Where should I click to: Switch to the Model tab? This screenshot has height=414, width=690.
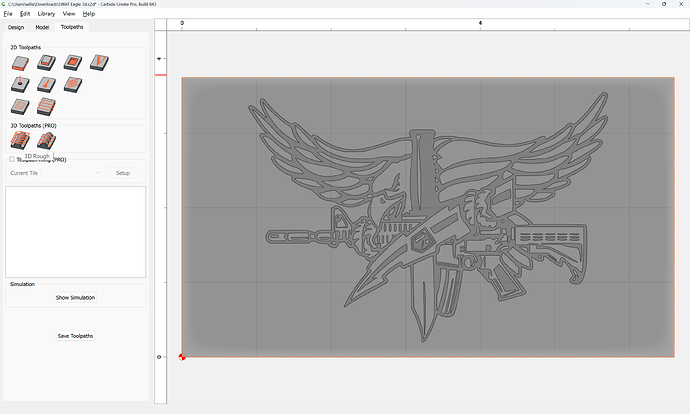(42, 27)
